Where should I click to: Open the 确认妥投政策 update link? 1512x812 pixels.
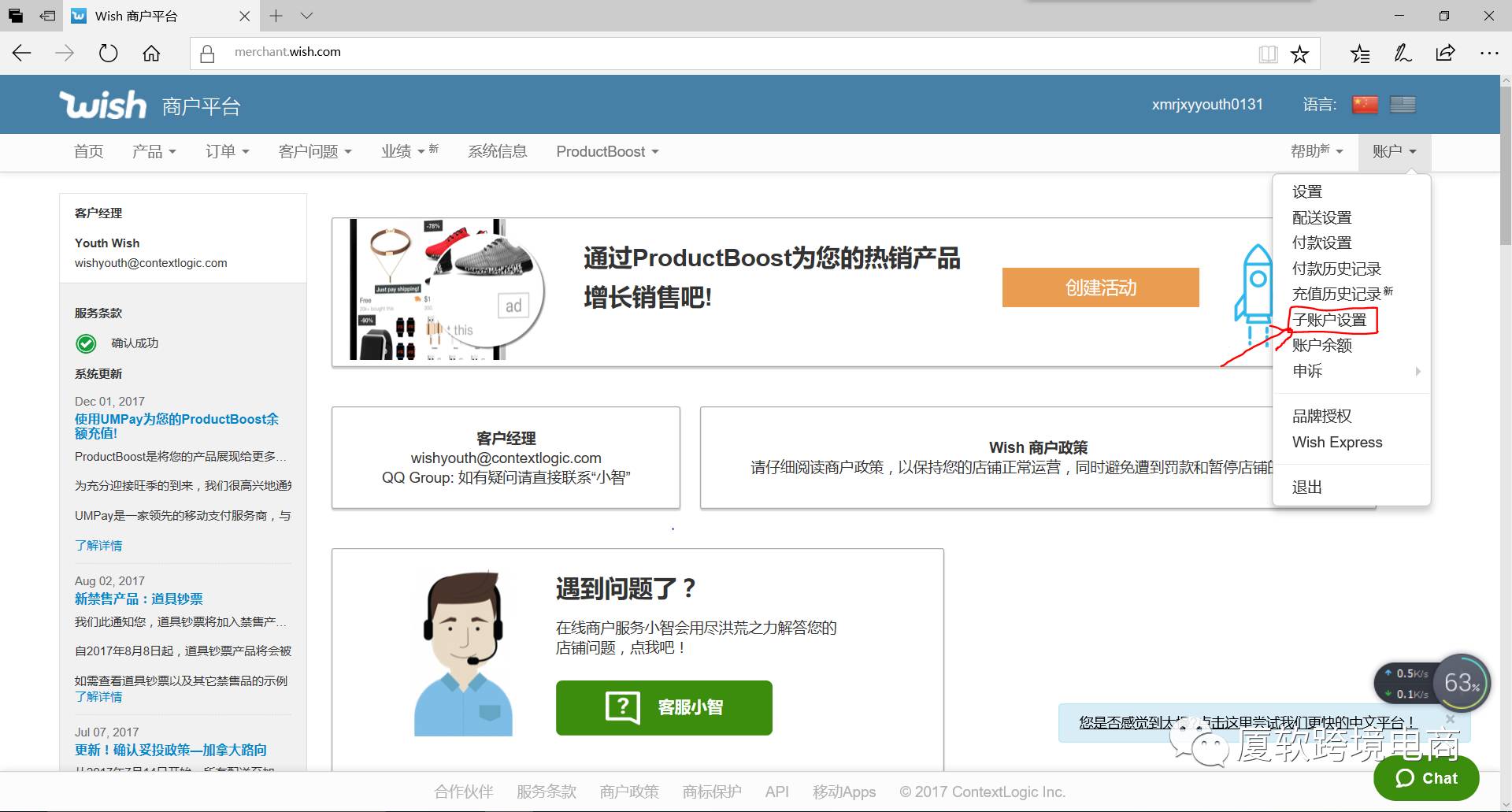[171, 750]
